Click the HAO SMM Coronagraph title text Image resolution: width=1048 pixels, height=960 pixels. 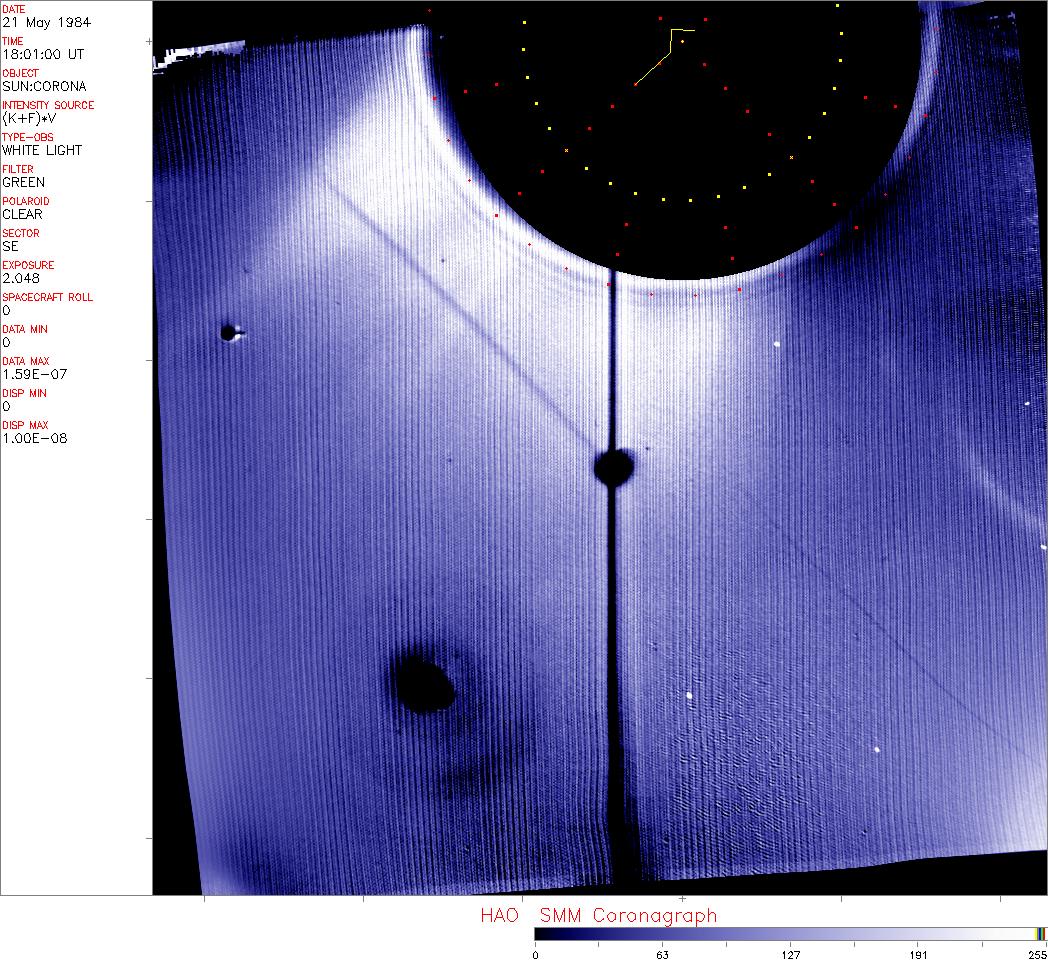598,915
